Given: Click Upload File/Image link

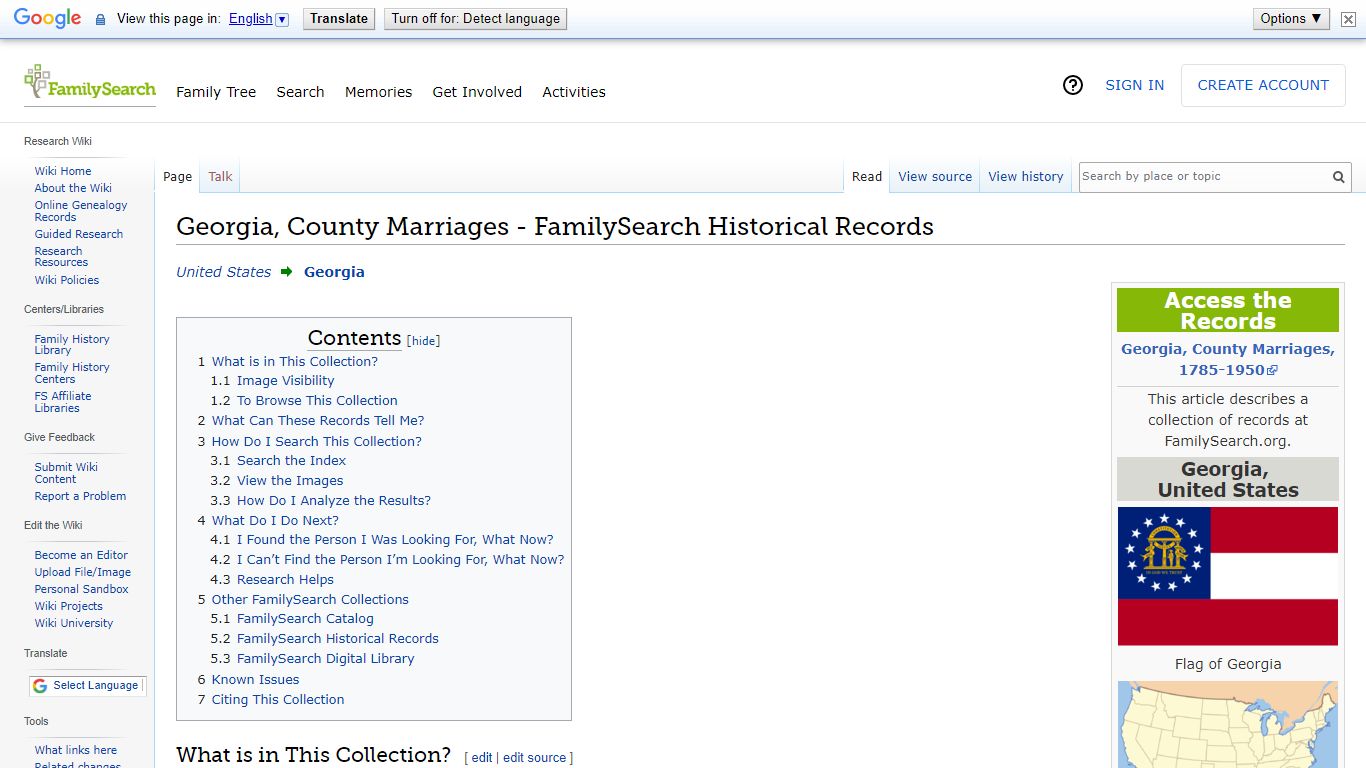Looking at the screenshot, I should (83, 572).
